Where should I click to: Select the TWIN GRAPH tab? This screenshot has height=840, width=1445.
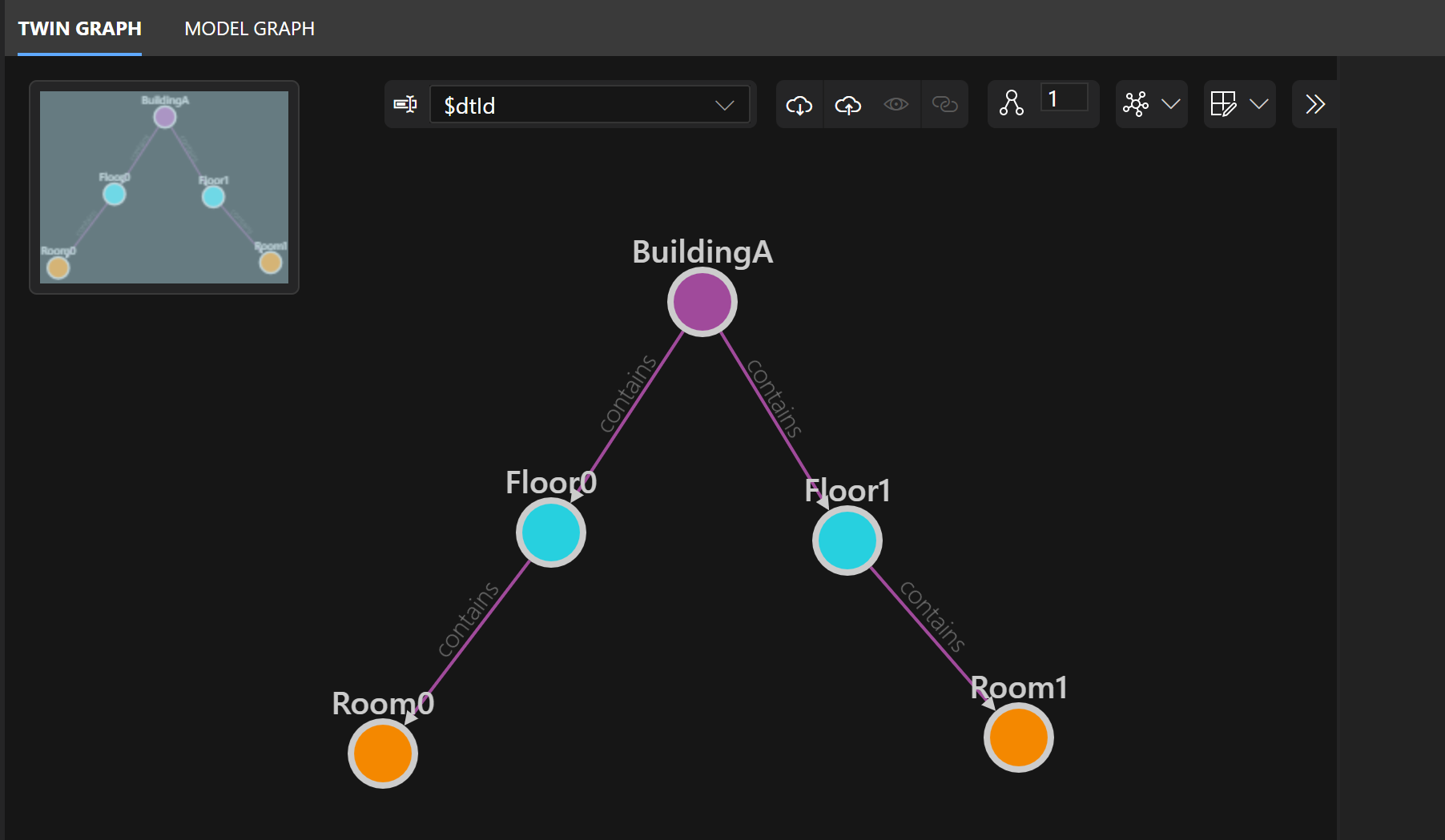[79, 28]
